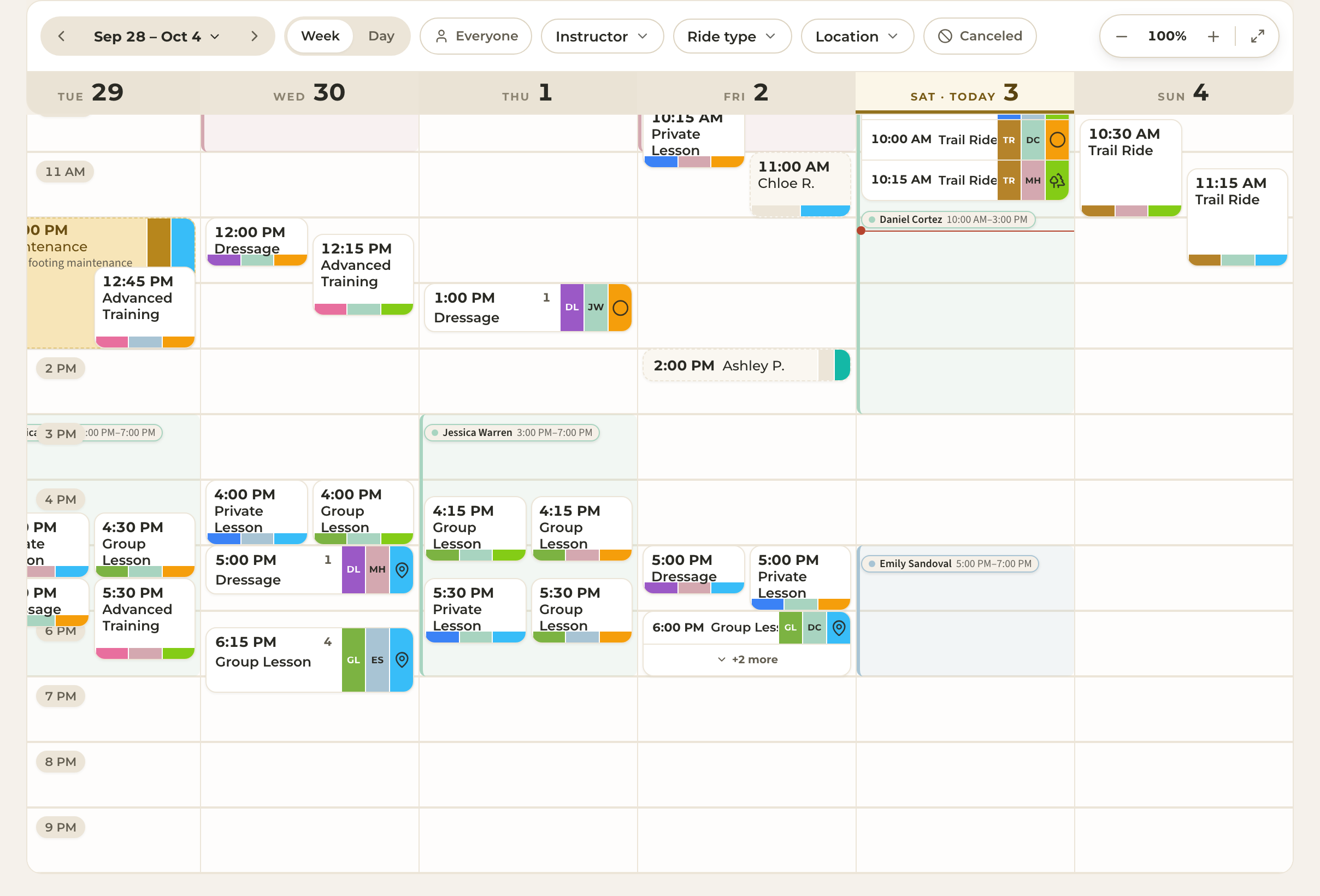
Task: Click MH badge on Wed 5:00 PM Dressage
Action: (377, 569)
